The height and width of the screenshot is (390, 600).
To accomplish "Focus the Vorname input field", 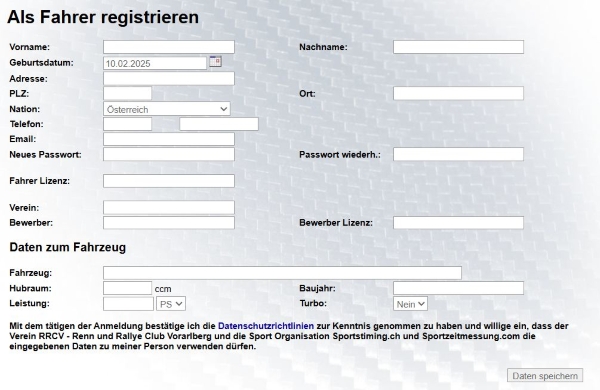I will [169, 47].
